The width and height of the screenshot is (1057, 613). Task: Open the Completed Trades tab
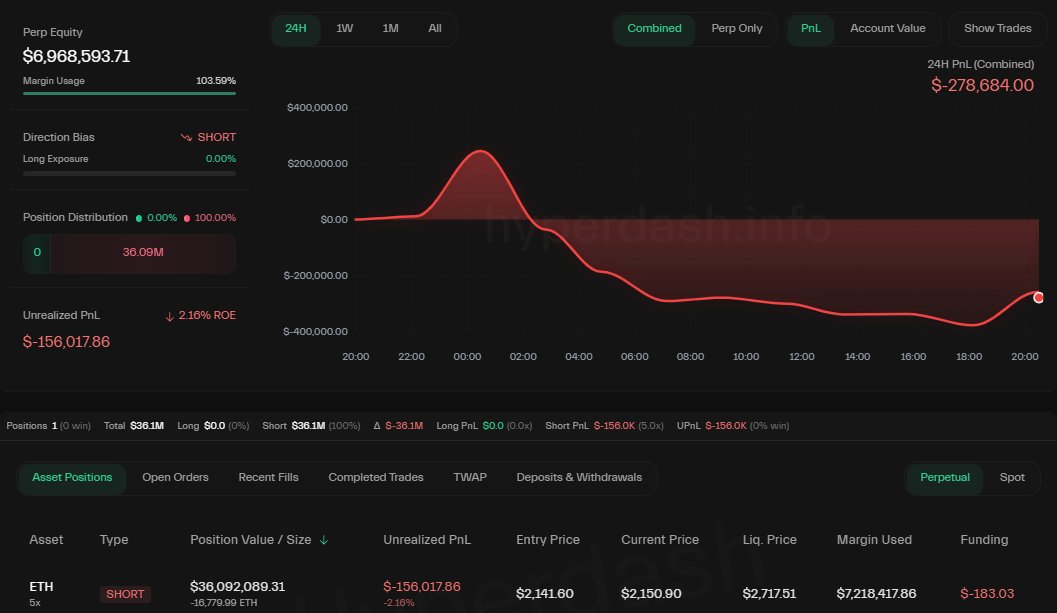376,477
